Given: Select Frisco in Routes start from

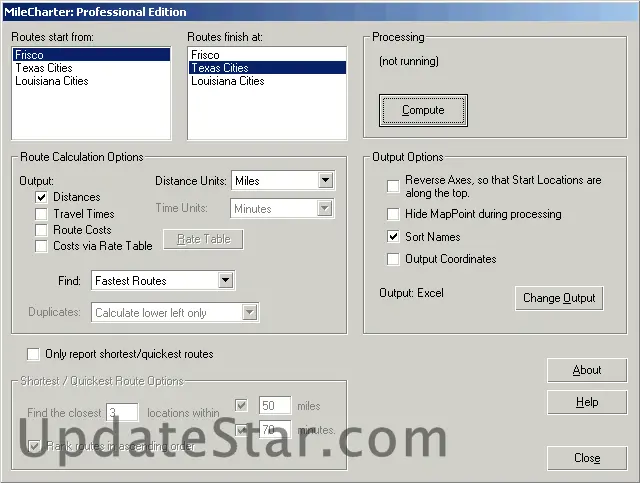Looking at the screenshot, I should 91,55.
